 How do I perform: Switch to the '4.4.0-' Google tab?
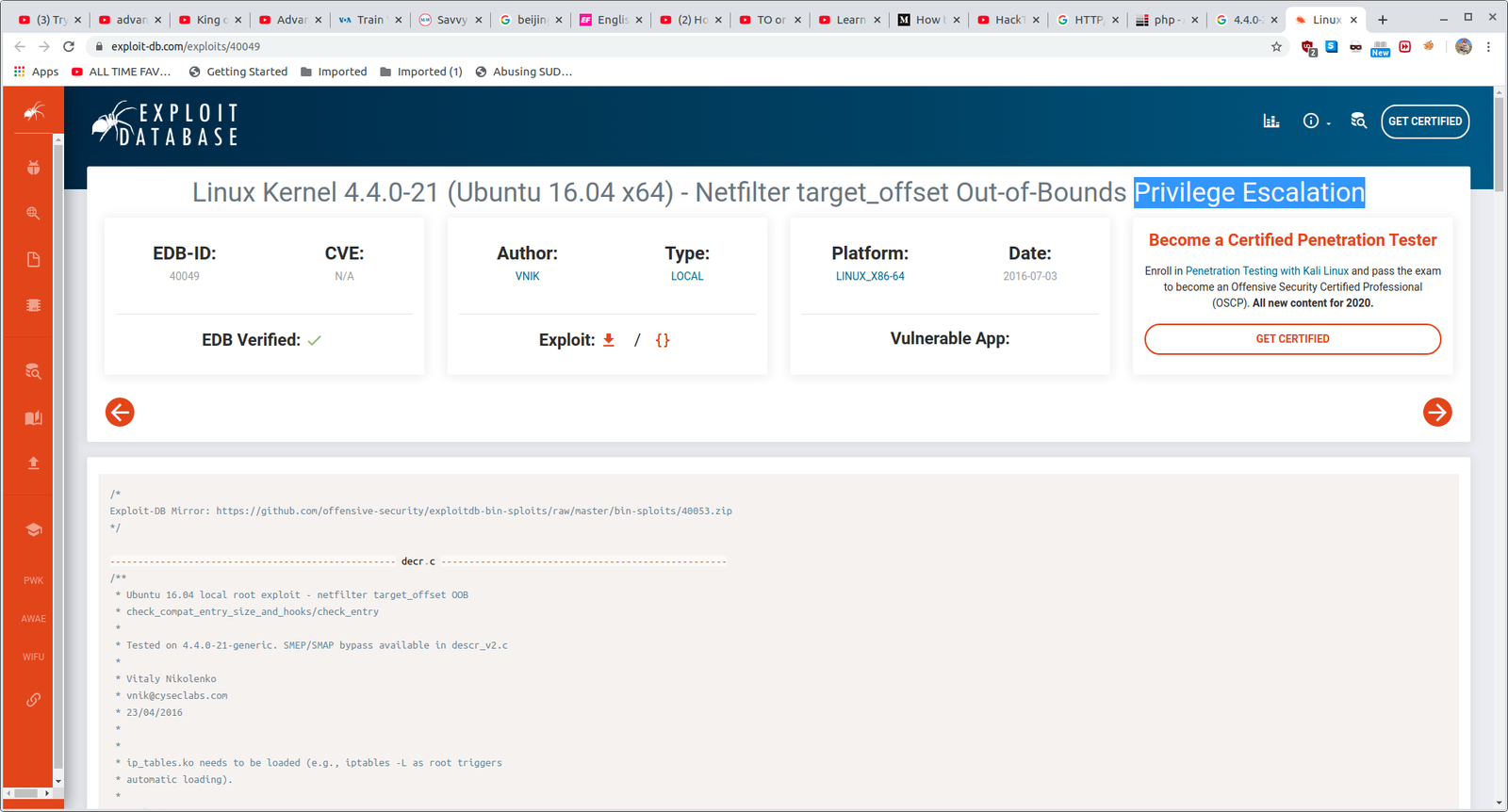click(x=1246, y=20)
